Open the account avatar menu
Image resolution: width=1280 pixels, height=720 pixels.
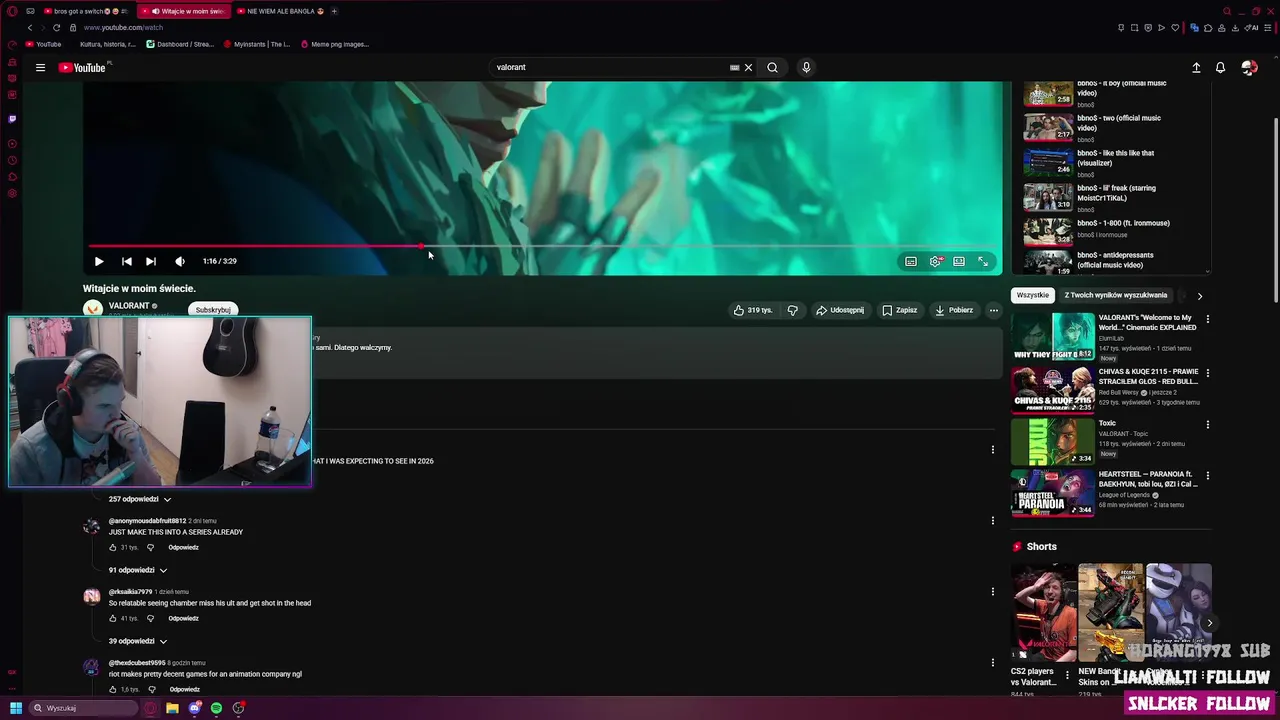tap(1249, 68)
